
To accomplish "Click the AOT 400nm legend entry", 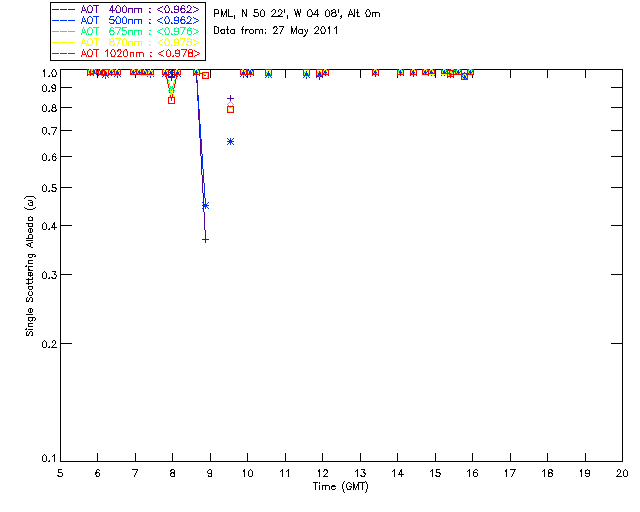I will (127, 9).
